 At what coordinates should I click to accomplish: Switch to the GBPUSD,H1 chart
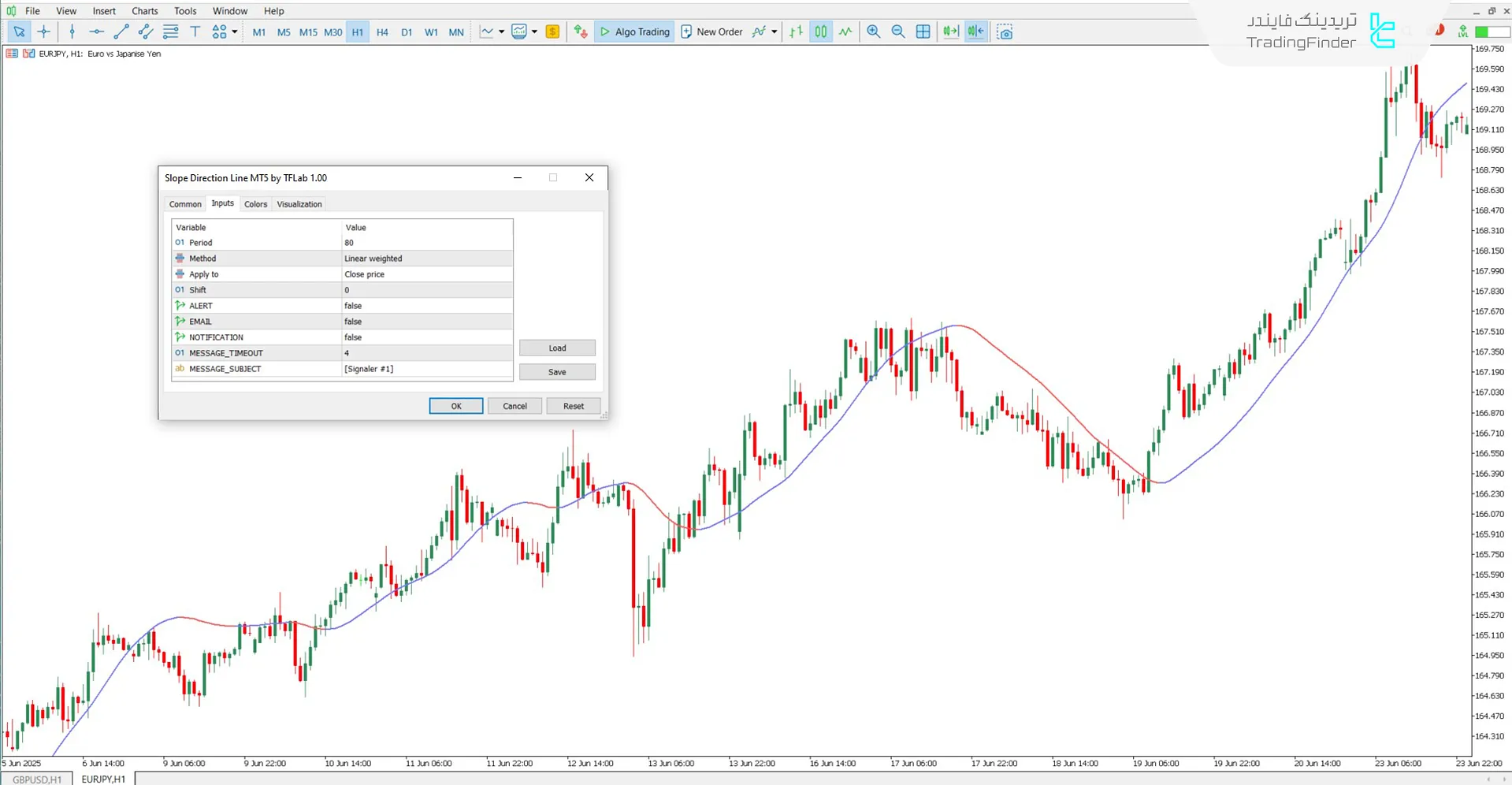36,779
